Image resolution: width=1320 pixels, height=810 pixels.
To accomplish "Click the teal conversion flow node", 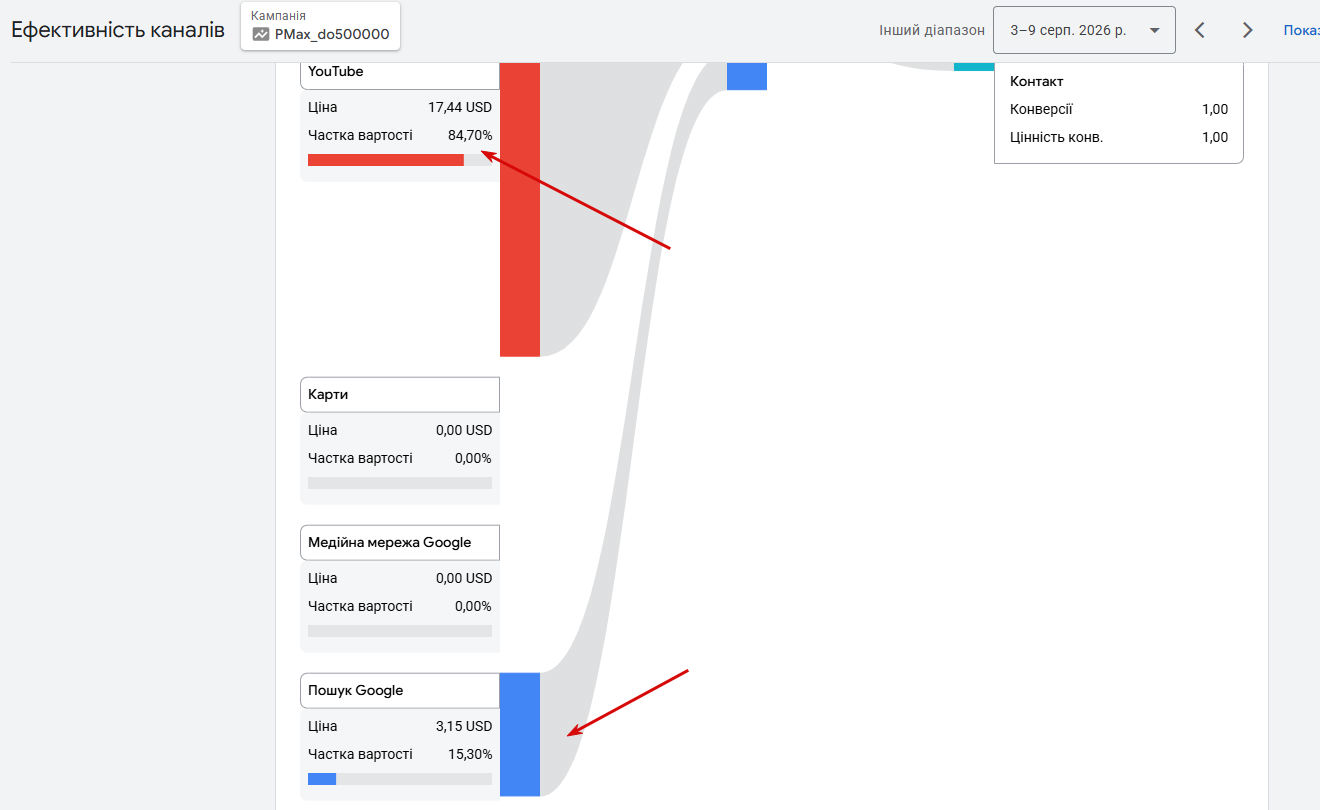I will (x=974, y=66).
